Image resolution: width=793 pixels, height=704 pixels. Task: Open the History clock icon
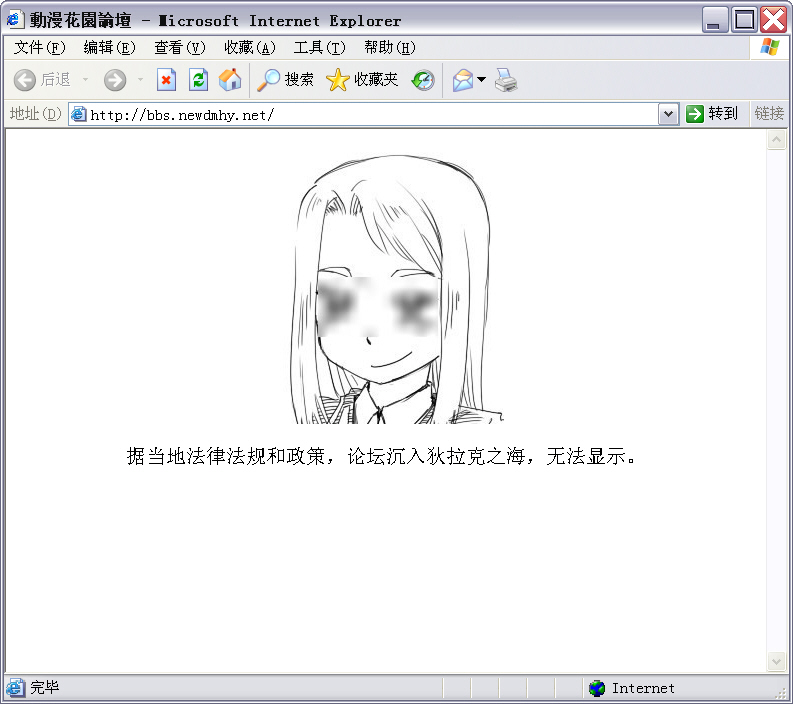pos(423,80)
